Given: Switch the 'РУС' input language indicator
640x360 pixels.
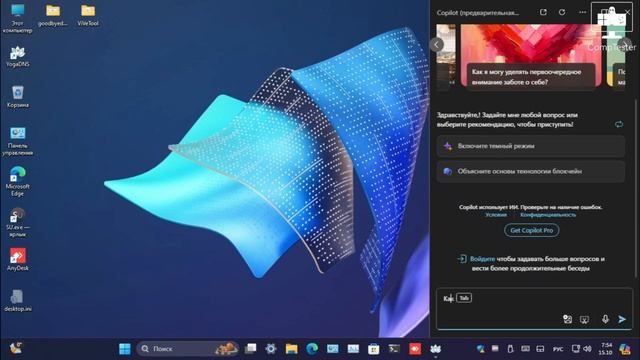Looking at the screenshot, I should pos(558,349).
